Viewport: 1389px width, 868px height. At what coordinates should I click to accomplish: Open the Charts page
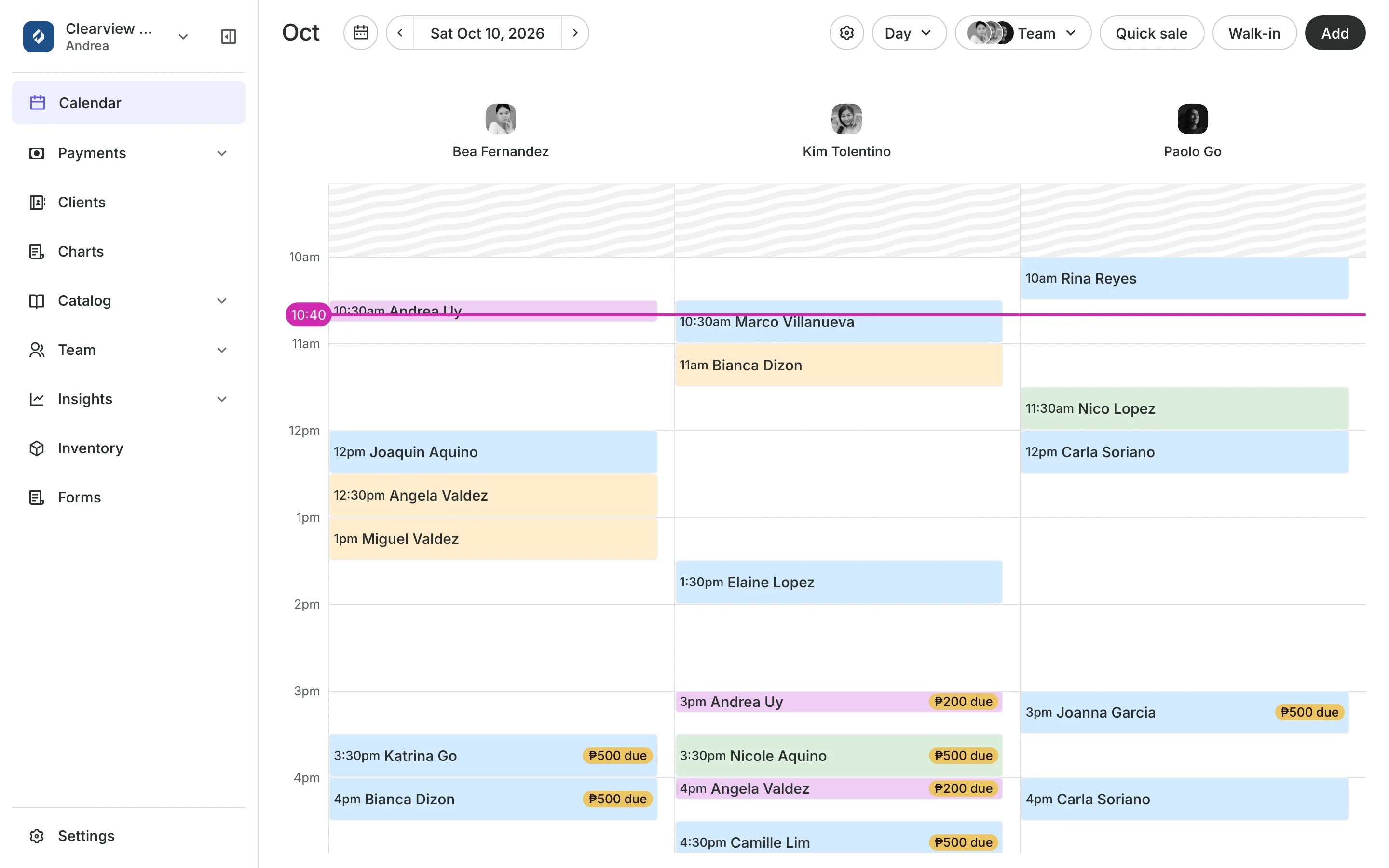129,251
